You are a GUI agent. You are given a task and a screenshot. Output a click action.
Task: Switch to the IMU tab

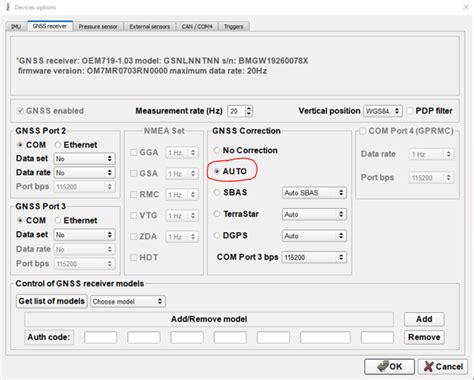point(16,26)
